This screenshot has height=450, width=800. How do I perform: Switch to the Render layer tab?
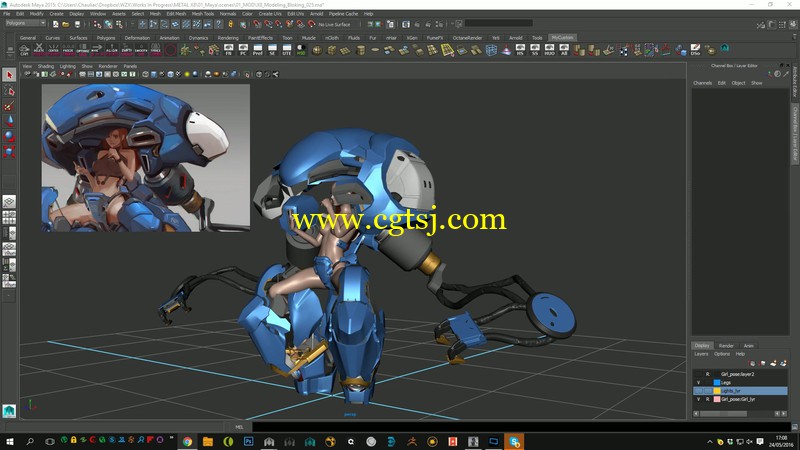[x=726, y=346]
